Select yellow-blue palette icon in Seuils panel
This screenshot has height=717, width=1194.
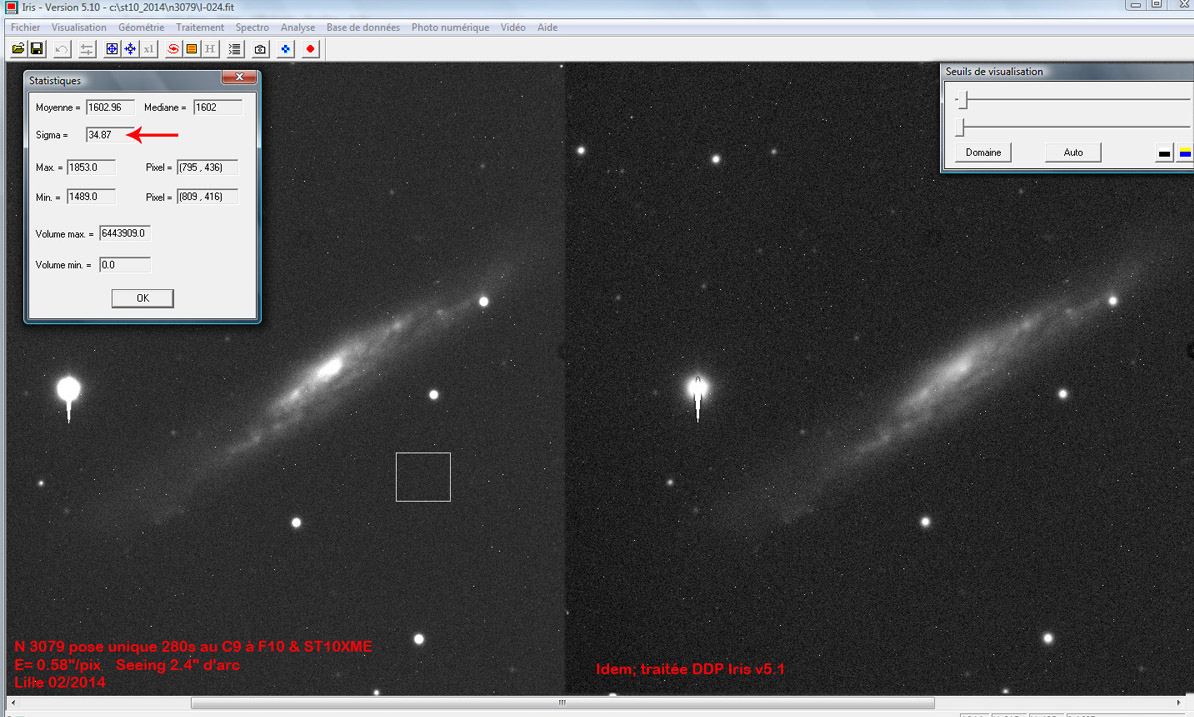(x=1185, y=153)
